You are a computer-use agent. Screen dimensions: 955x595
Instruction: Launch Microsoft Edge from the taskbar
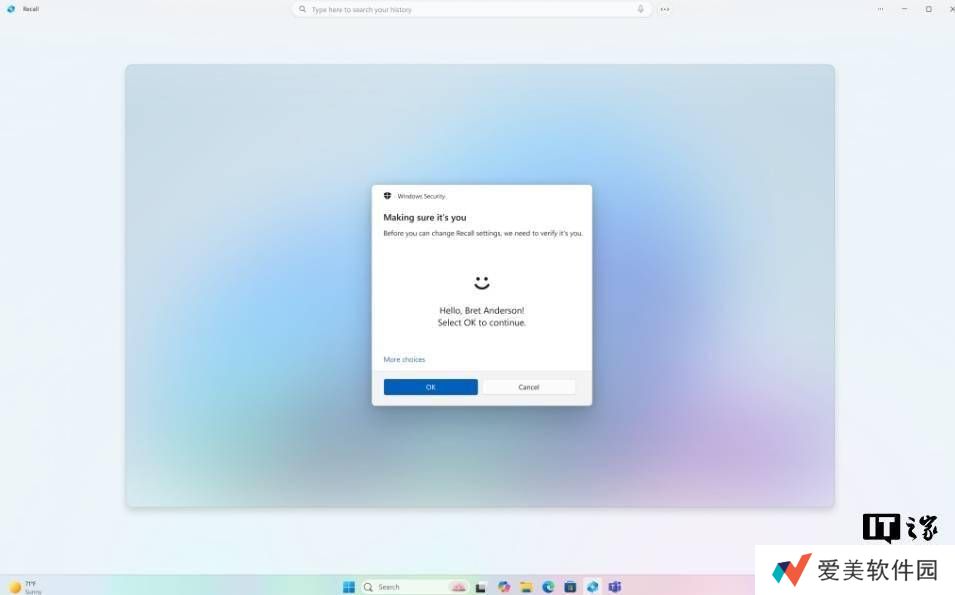(548, 587)
